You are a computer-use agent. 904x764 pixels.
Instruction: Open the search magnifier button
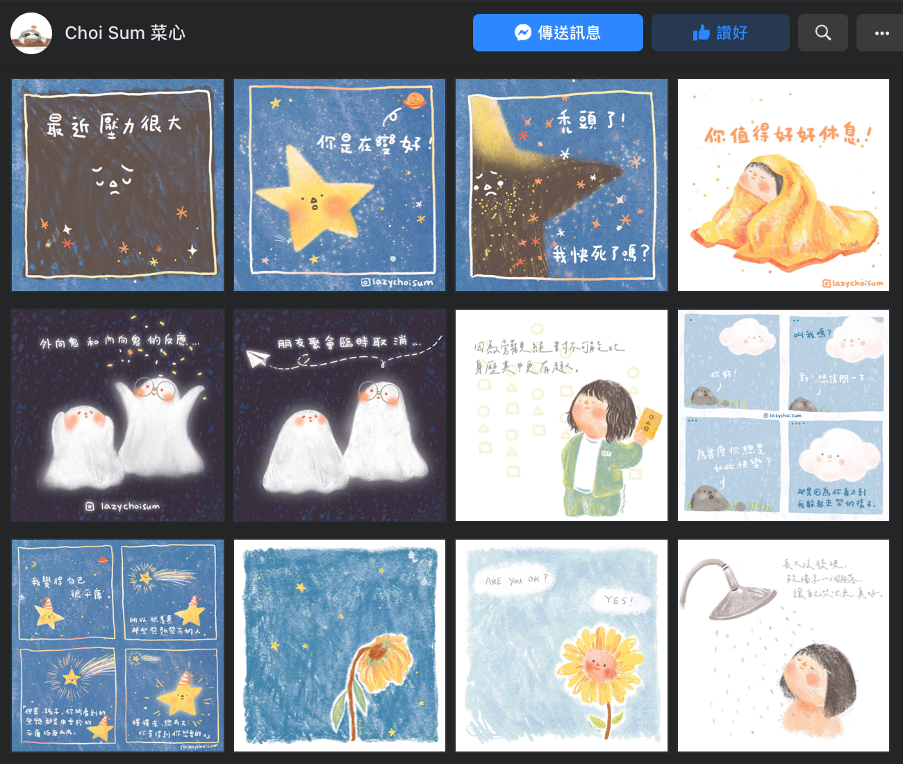click(823, 33)
